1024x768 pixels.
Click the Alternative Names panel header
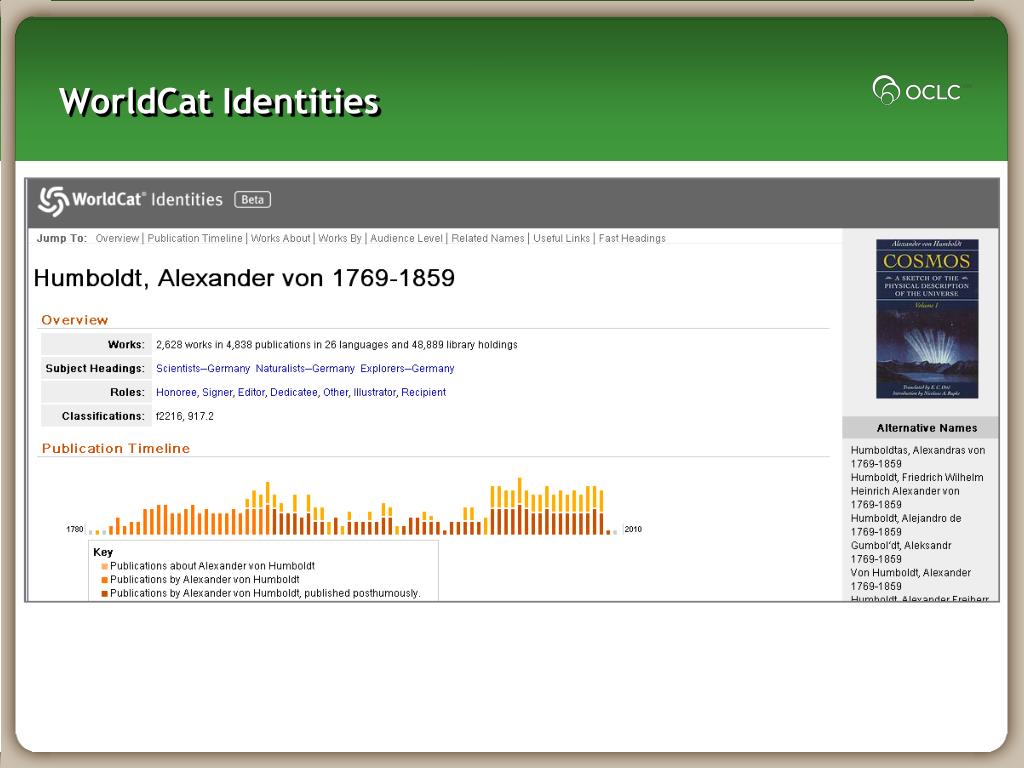[920, 428]
